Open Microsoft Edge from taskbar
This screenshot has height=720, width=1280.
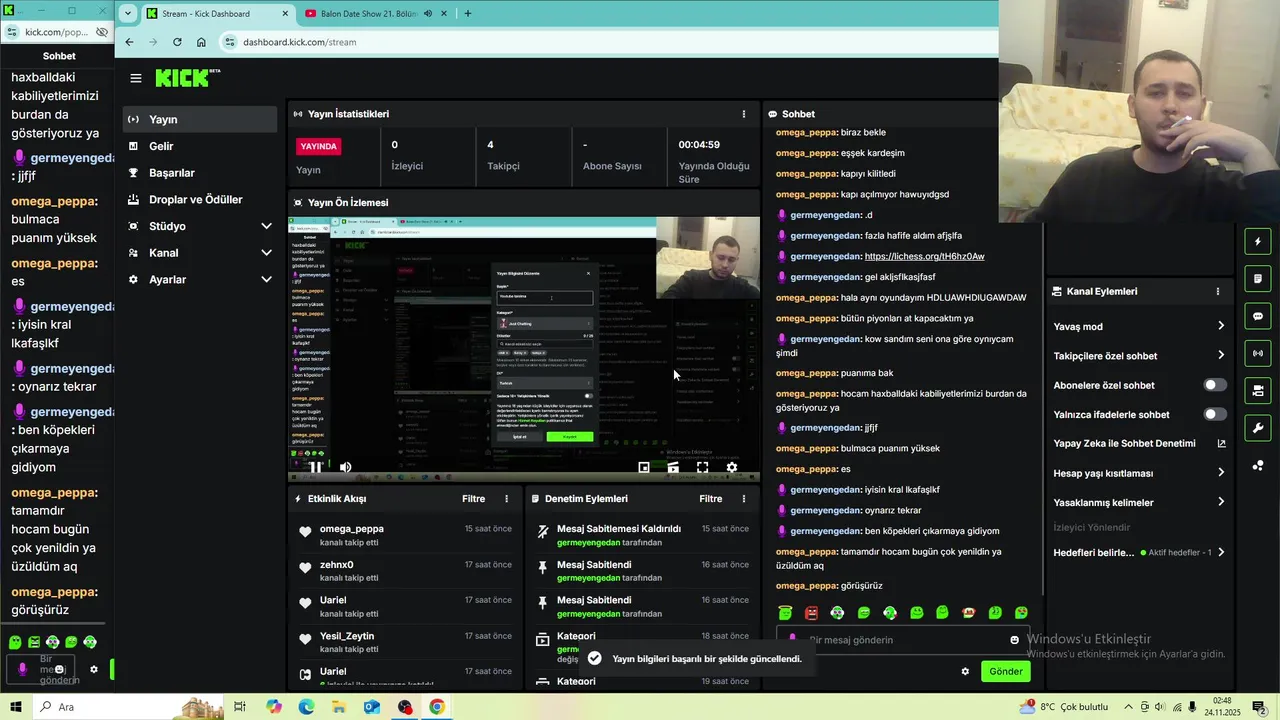click(306, 707)
